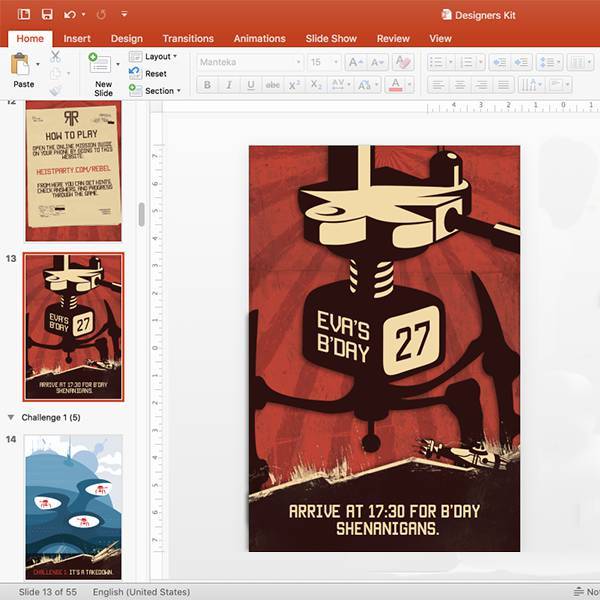600x600 pixels.
Task: Toggle Align Left paragraph alignment
Action: point(438,85)
